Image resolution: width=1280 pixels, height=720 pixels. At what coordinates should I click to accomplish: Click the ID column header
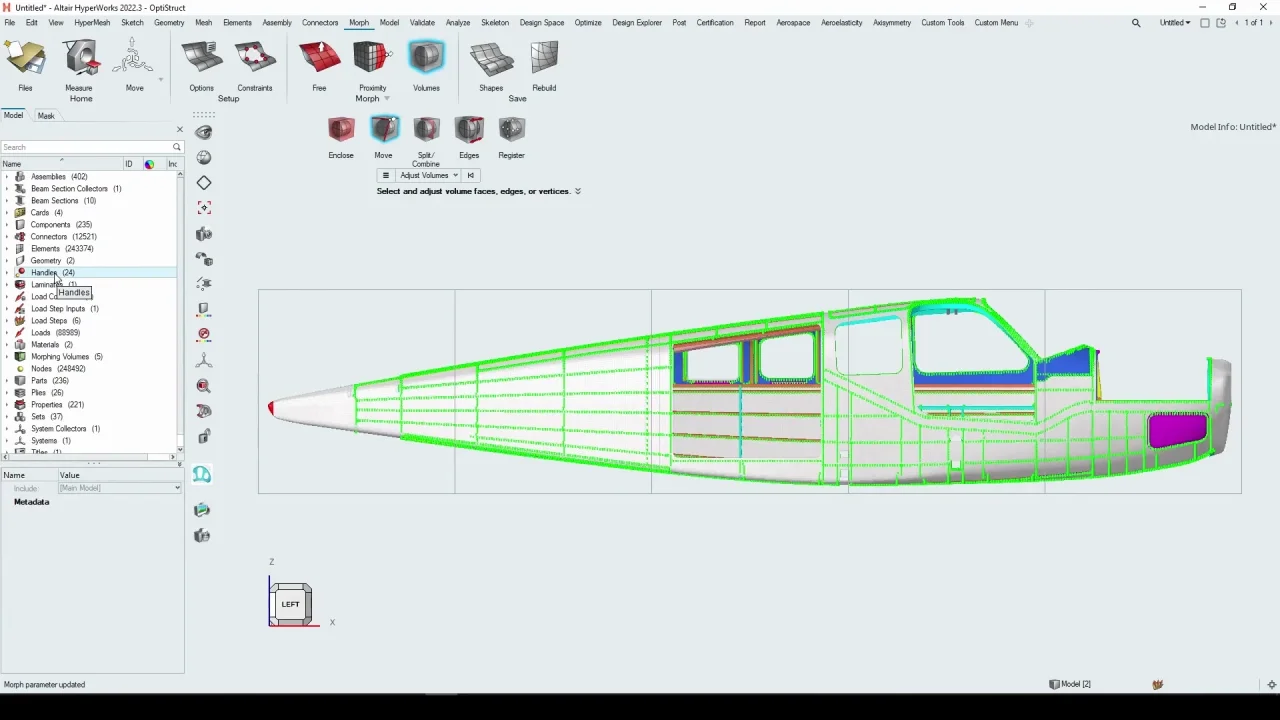pos(128,164)
